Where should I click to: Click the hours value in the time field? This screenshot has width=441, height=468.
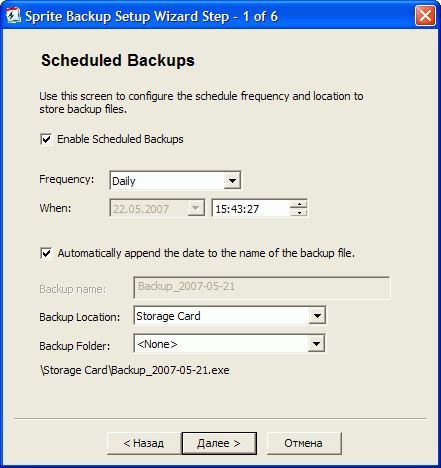tap(220, 209)
